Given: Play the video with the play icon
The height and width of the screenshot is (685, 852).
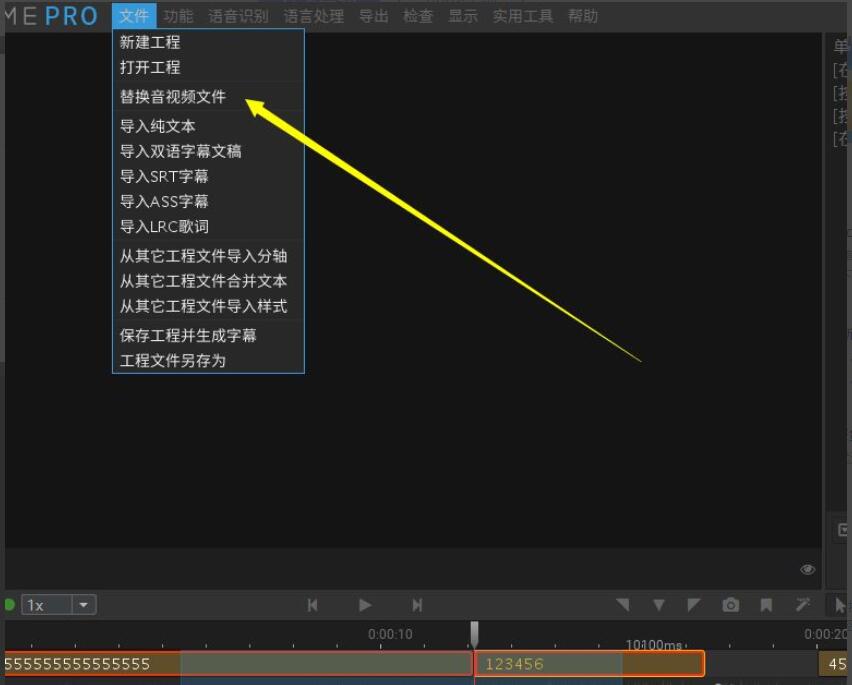Looking at the screenshot, I should [x=365, y=605].
